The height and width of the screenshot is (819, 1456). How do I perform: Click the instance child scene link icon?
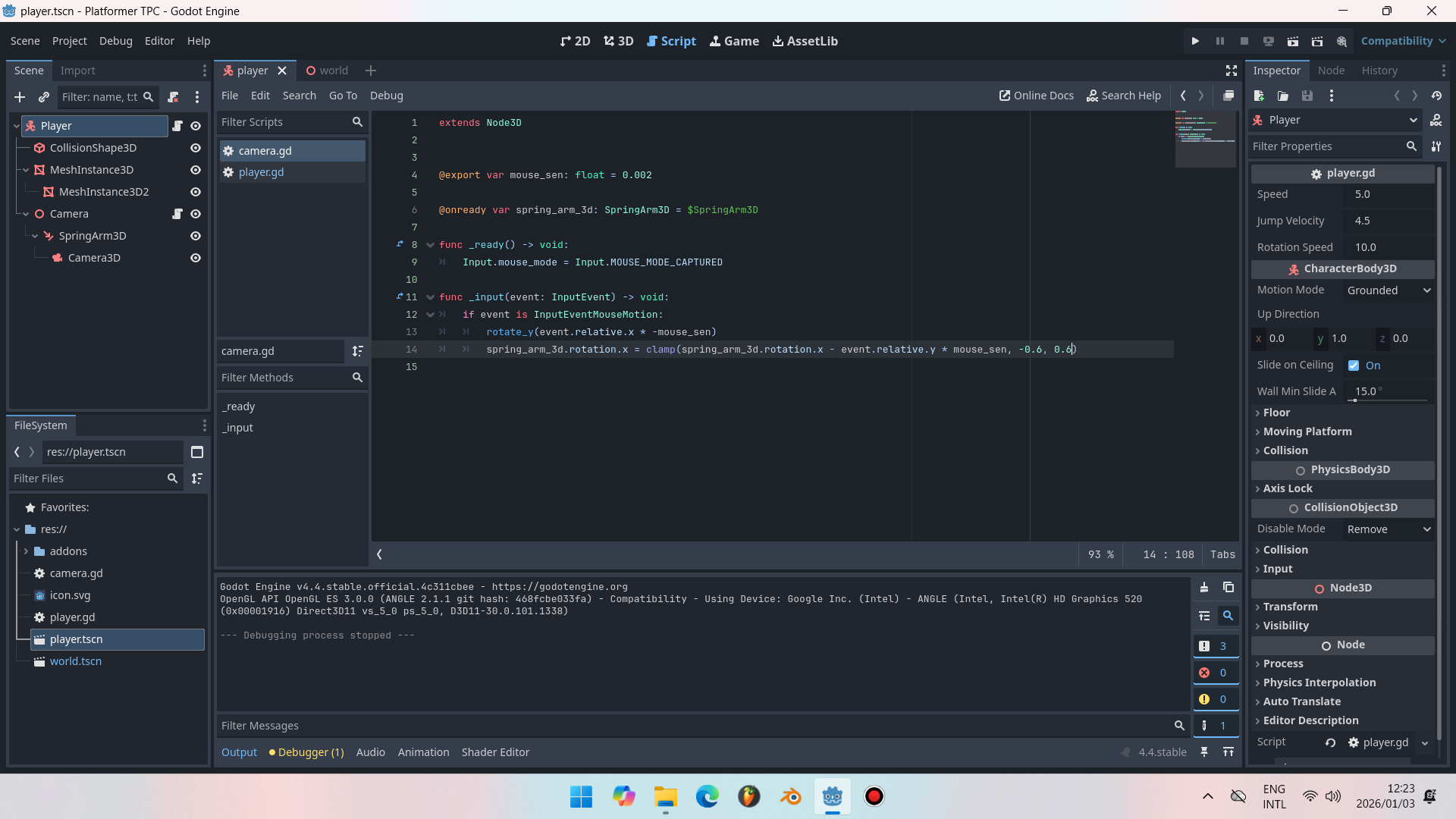[44, 97]
